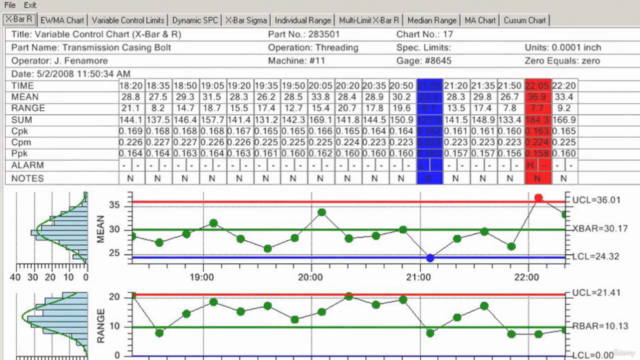Select the X-Bar R tab

tap(19, 20)
